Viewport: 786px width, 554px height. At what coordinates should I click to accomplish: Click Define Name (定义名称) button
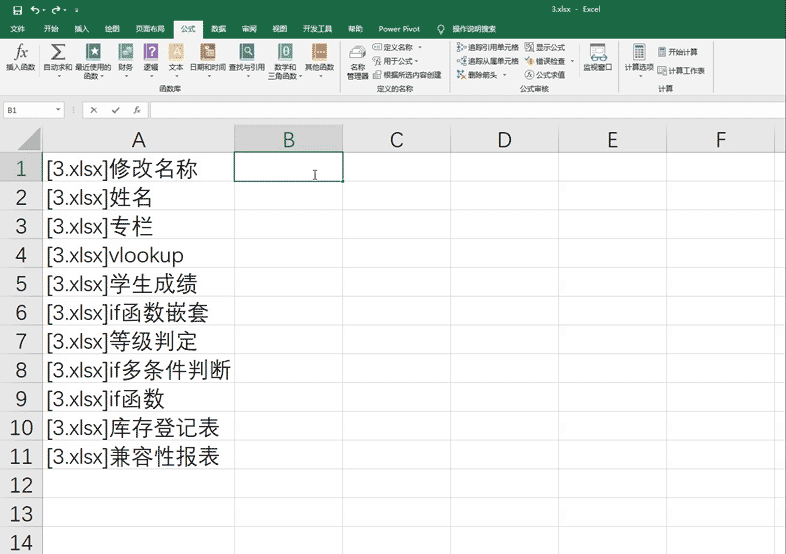tap(393, 47)
